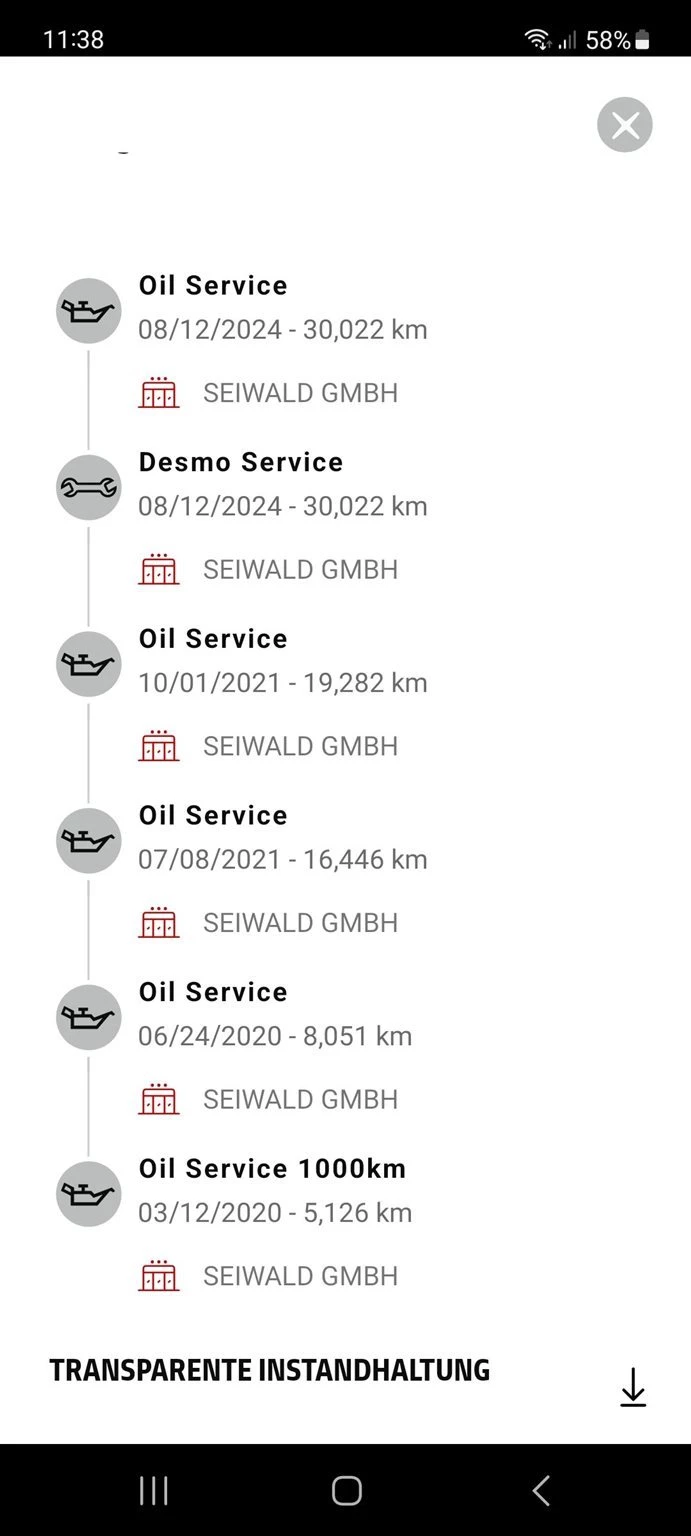This screenshot has width=691, height=1536.
Task: Tap oil can icon for 30,022 km service
Action: click(x=89, y=311)
